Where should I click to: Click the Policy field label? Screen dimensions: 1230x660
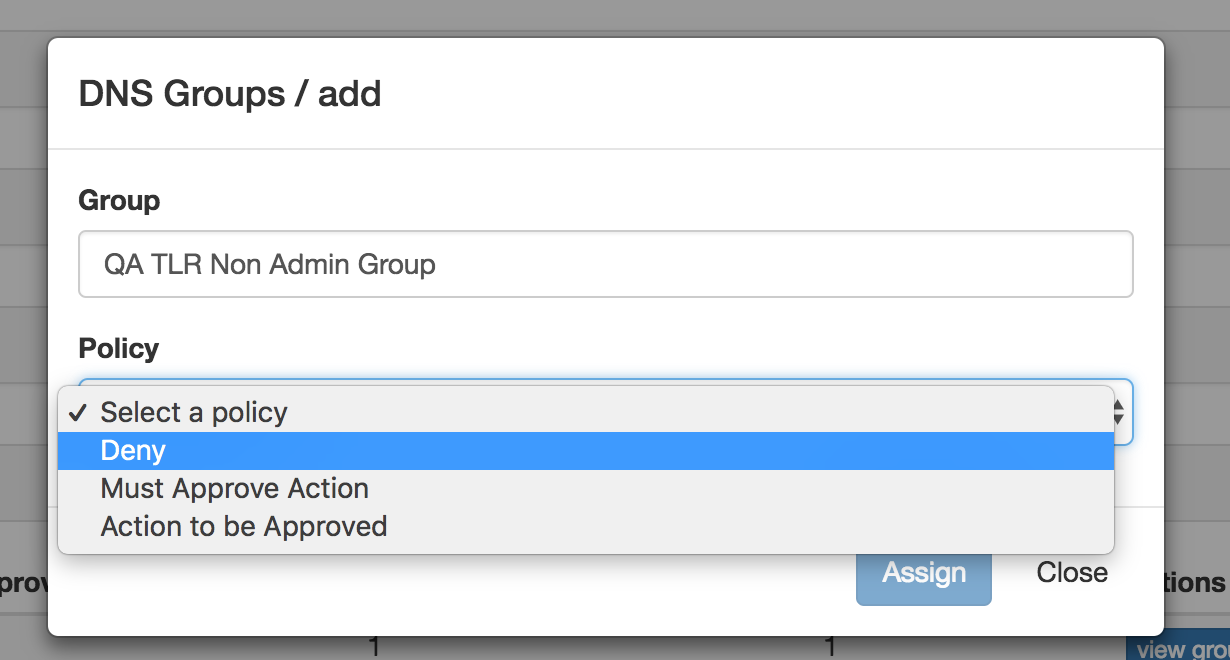coord(119,349)
